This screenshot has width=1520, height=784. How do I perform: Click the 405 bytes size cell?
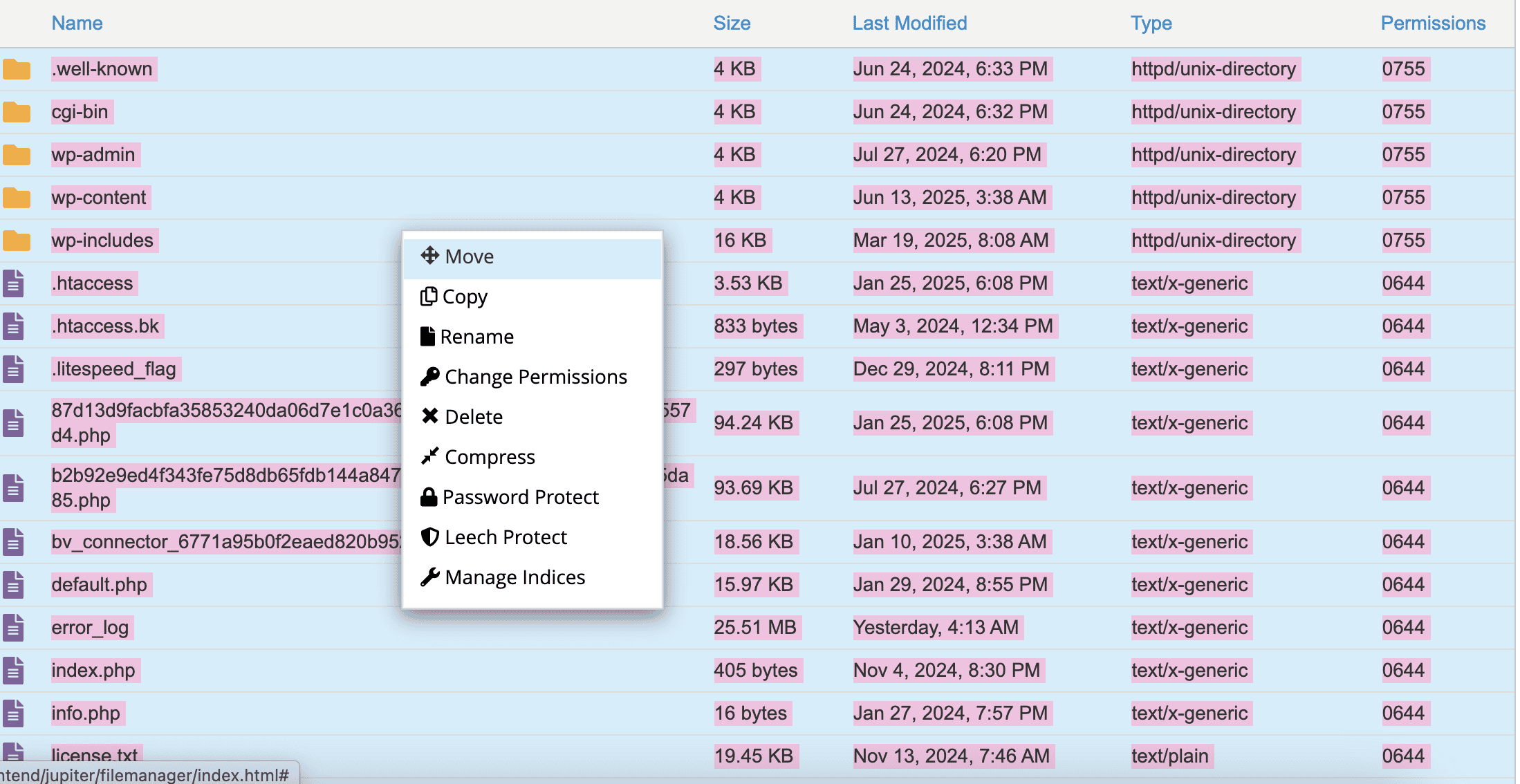click(x=756, y=671)
